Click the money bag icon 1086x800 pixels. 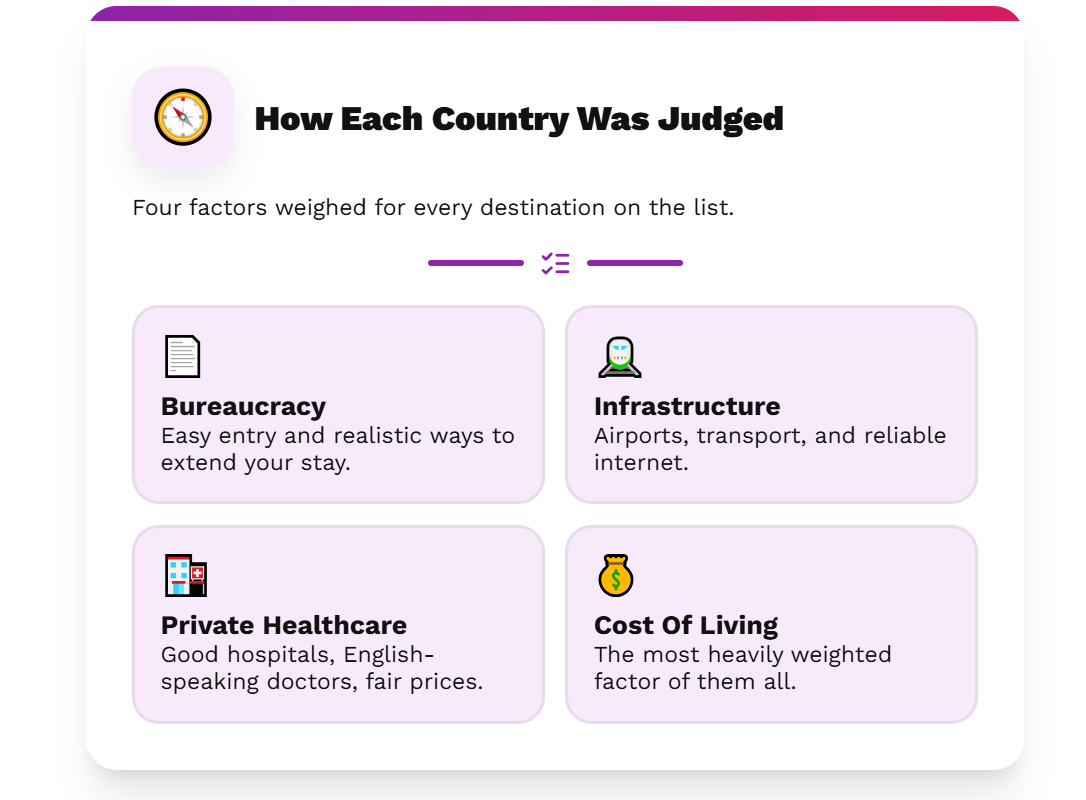pyautogui.click(x=616, y=575)
